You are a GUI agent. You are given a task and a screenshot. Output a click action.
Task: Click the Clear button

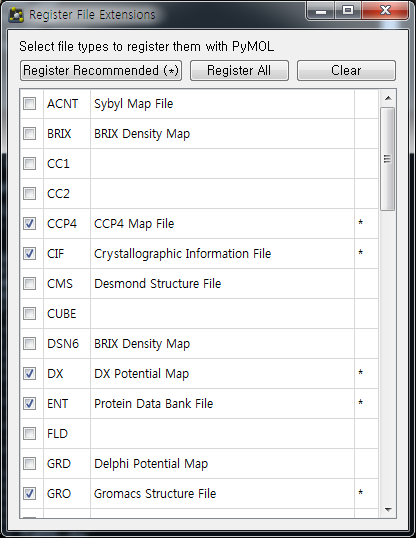[346, 71]
